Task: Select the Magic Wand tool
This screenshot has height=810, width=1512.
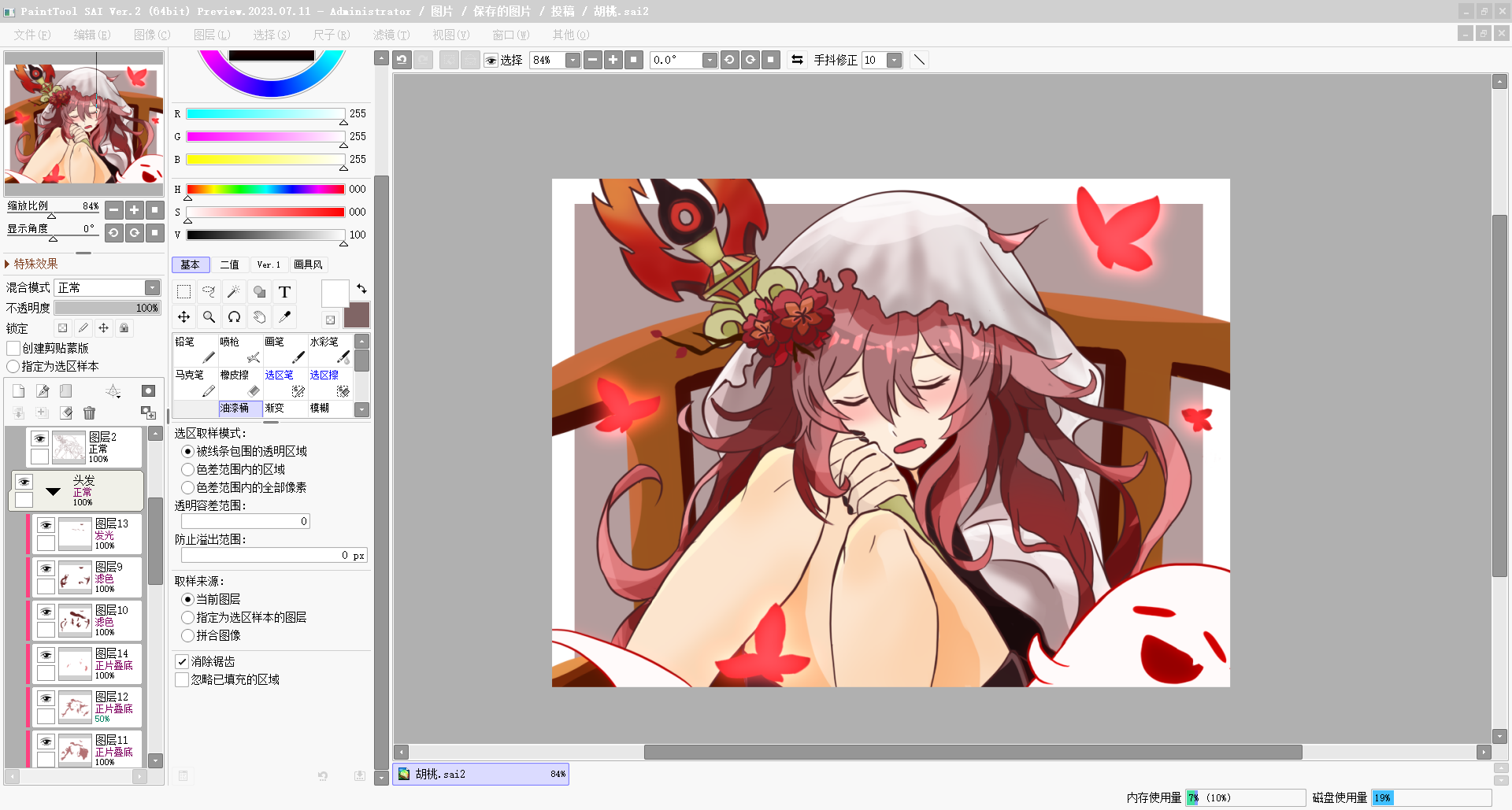Action: [x=234, y=292]
